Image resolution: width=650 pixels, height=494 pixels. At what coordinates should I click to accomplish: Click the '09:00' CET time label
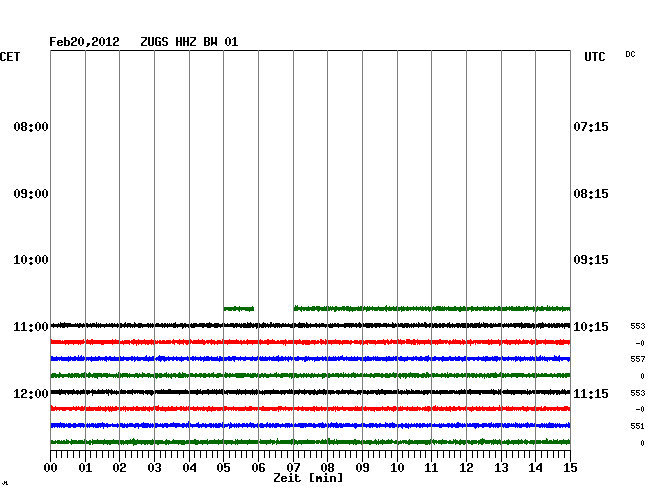pyautogui.click(x=31, y=194)
